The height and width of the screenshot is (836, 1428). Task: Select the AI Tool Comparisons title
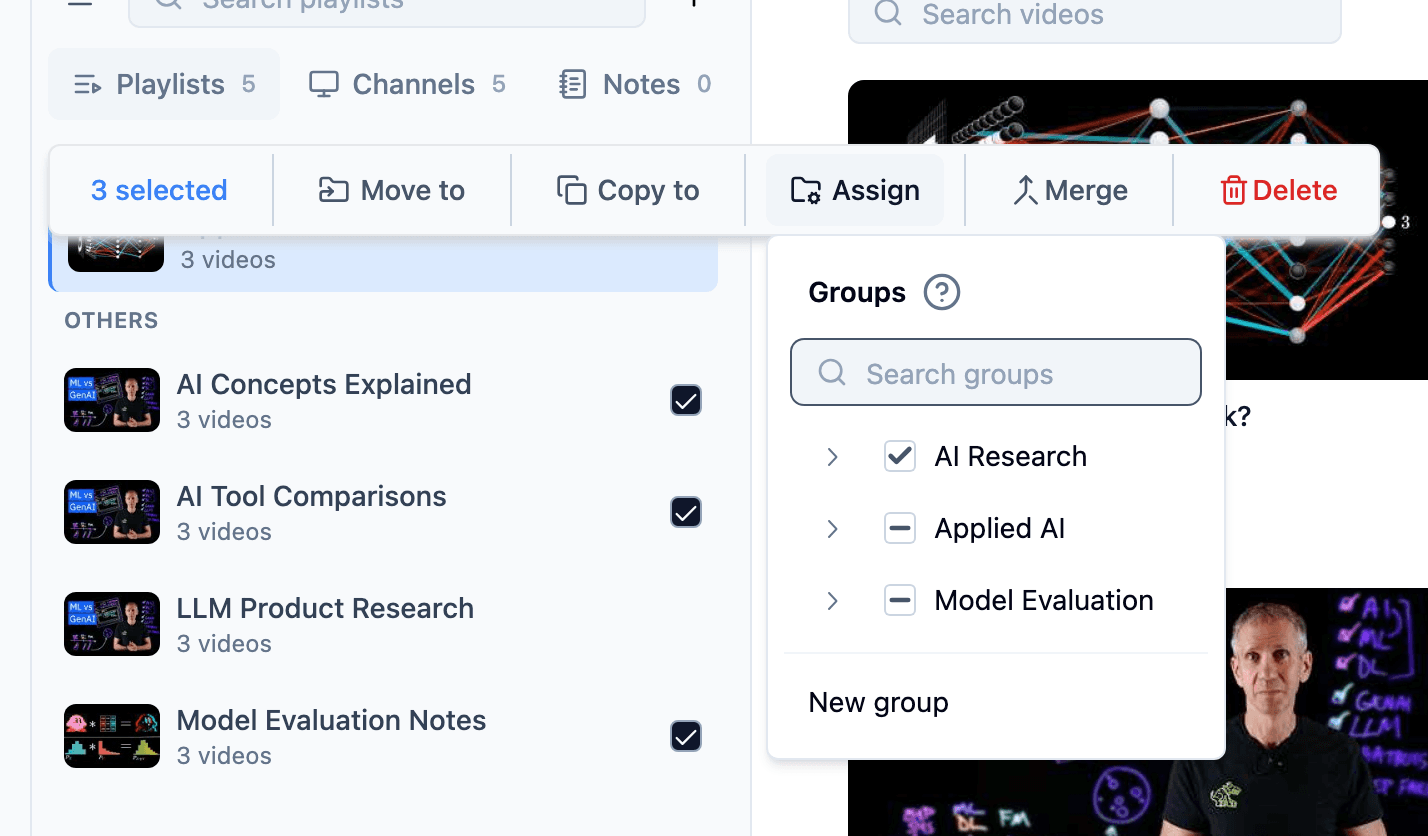click(x=311, y=496)
